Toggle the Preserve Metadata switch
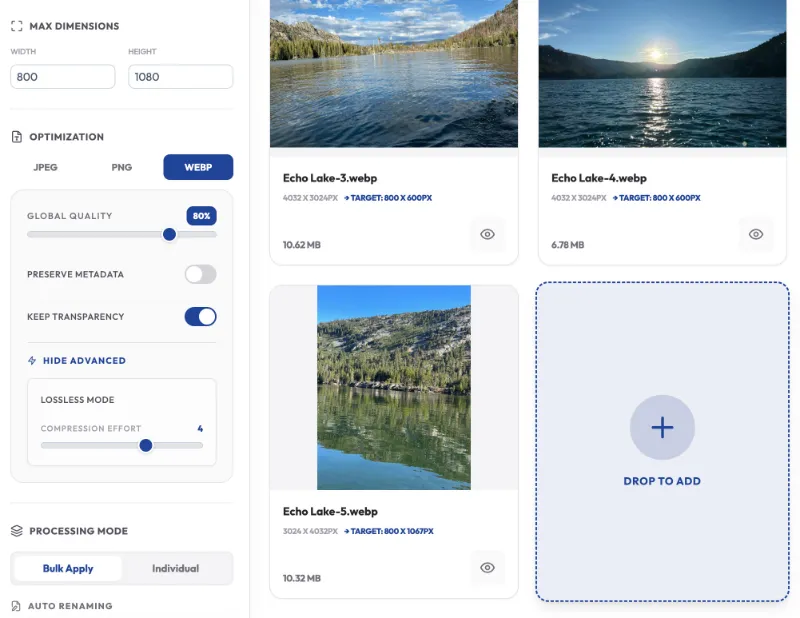 201,274
